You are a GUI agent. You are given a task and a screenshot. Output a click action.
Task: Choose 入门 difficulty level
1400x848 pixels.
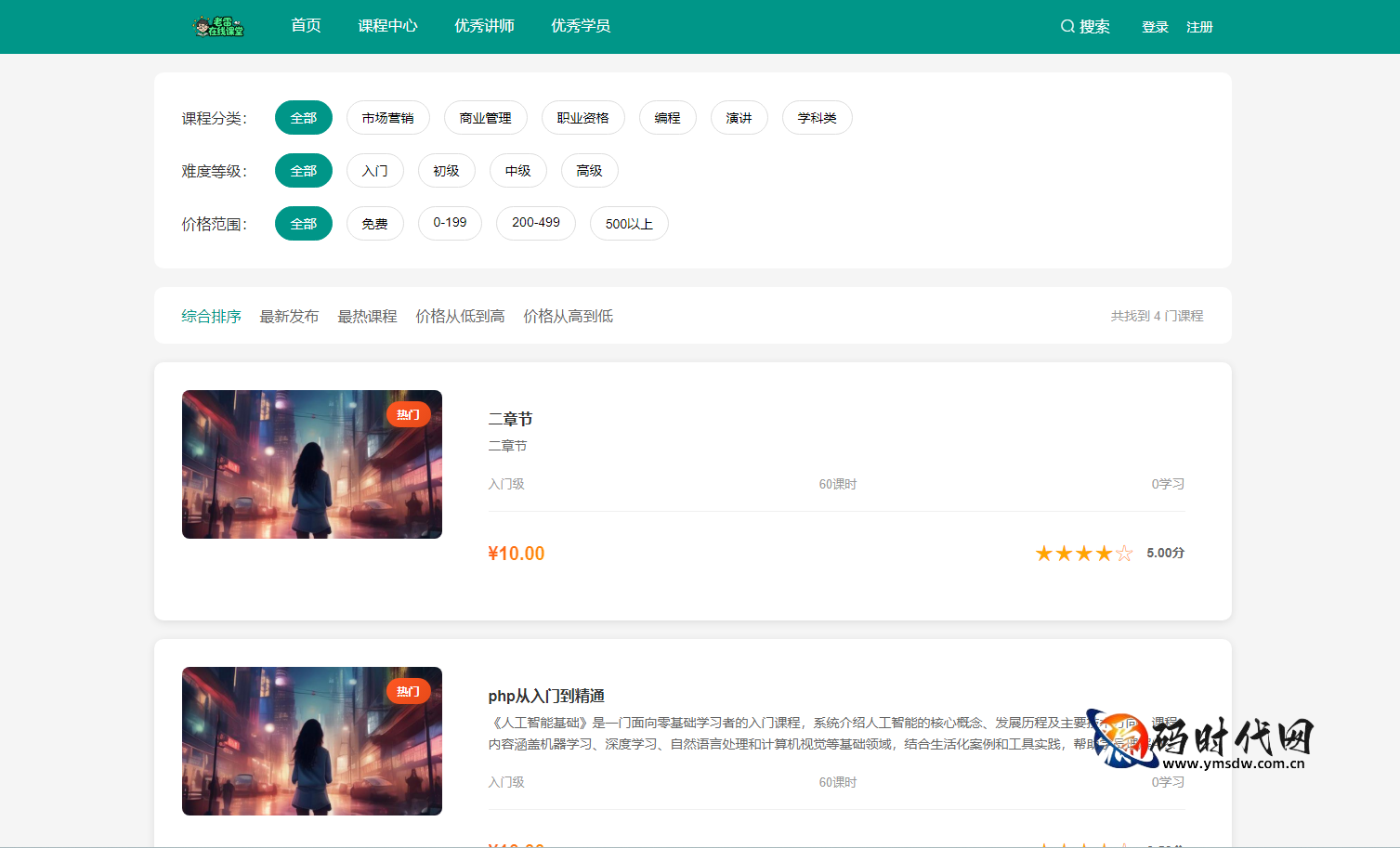pyautogui.click(x=375, y=171)
